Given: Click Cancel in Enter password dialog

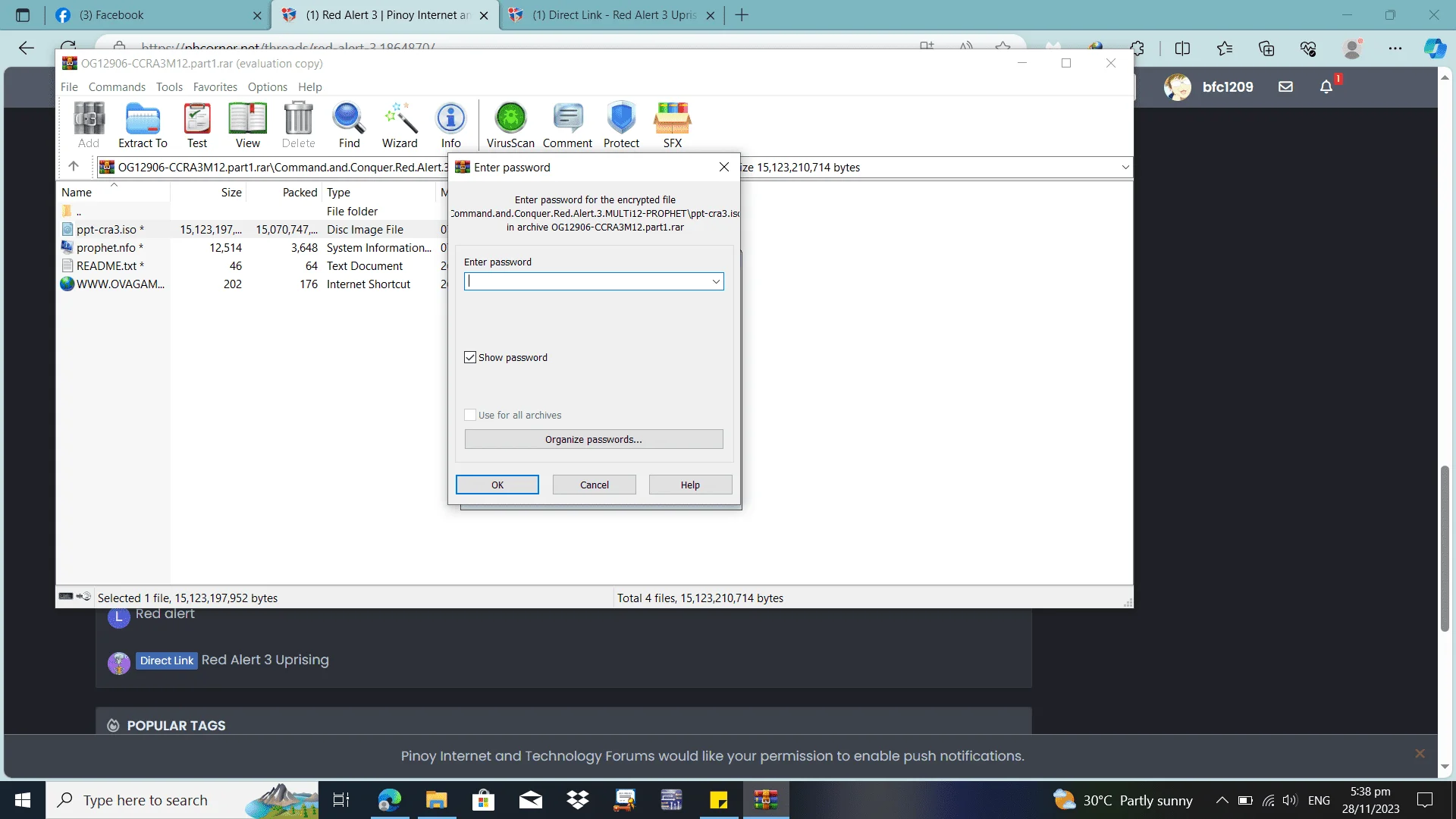Looking at the screenshot, I should coord(595,485).
